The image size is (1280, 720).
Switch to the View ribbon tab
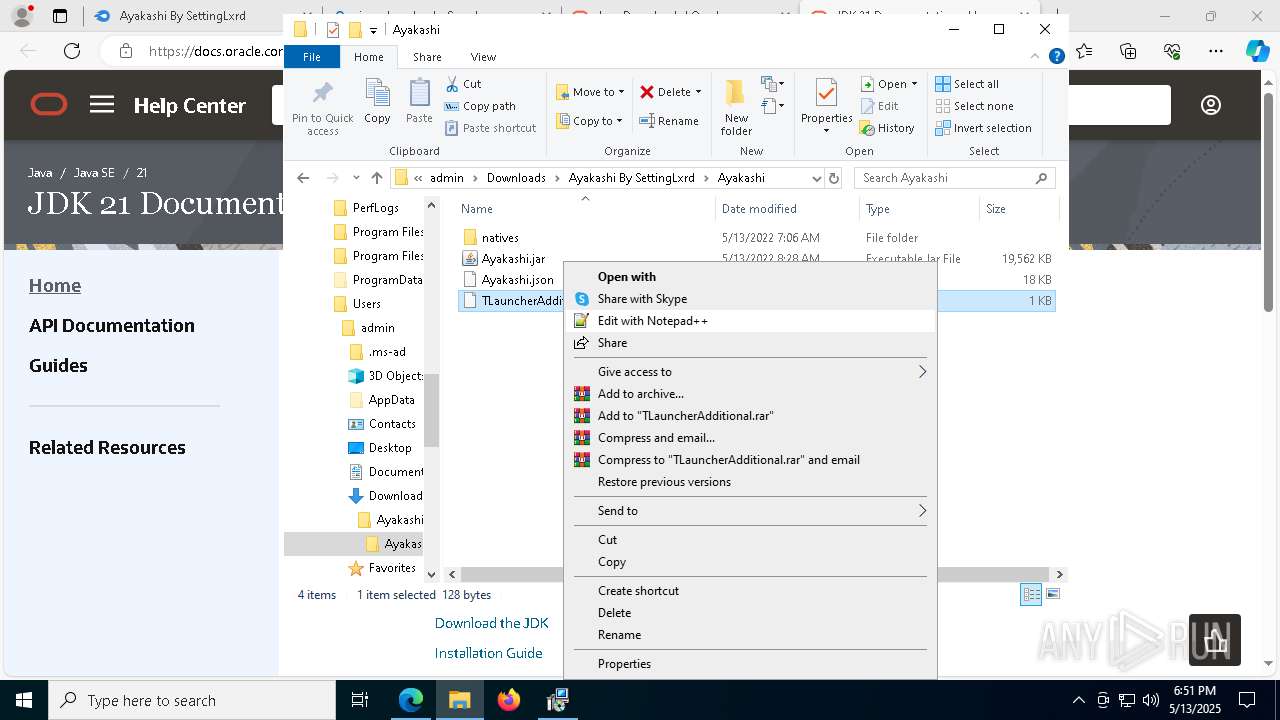click(483, 57)
